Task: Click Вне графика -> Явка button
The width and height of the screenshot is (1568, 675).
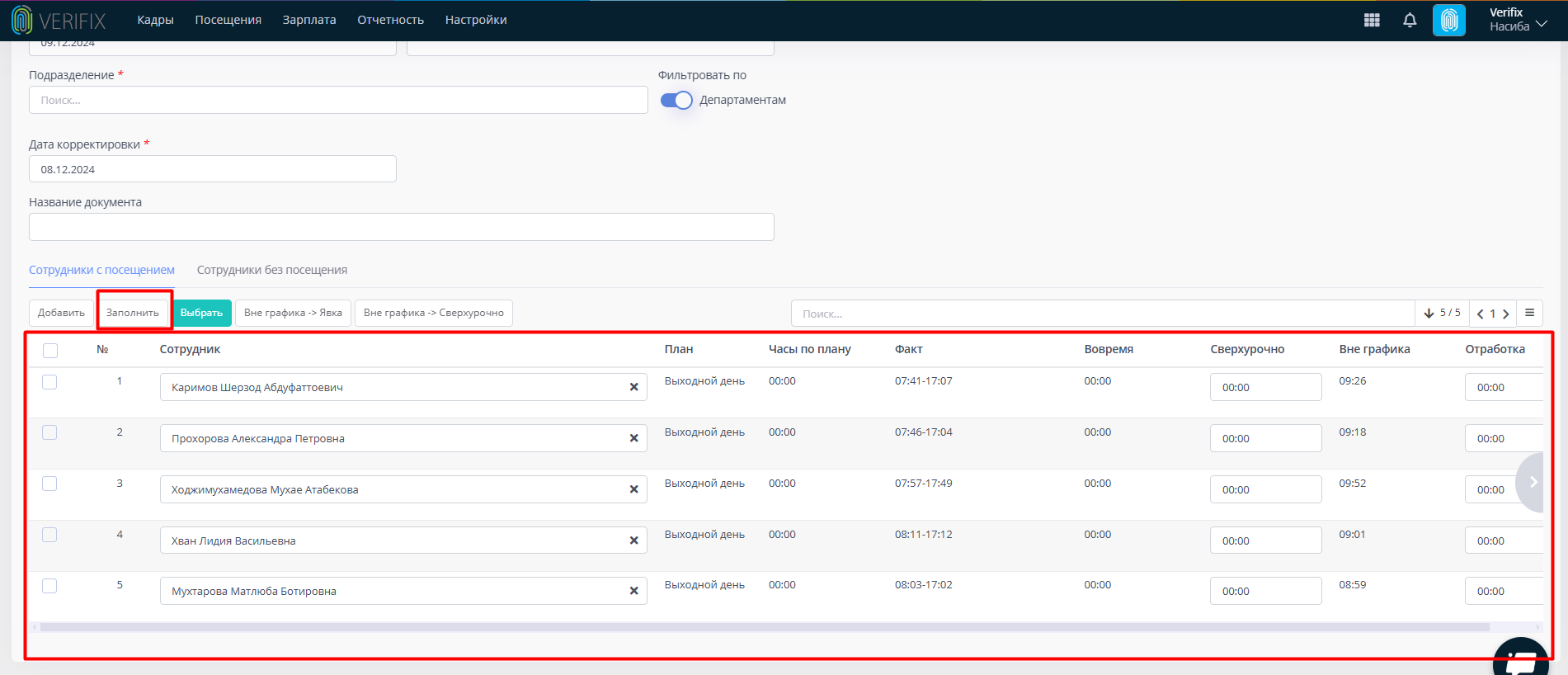Action: coord(293,313)
